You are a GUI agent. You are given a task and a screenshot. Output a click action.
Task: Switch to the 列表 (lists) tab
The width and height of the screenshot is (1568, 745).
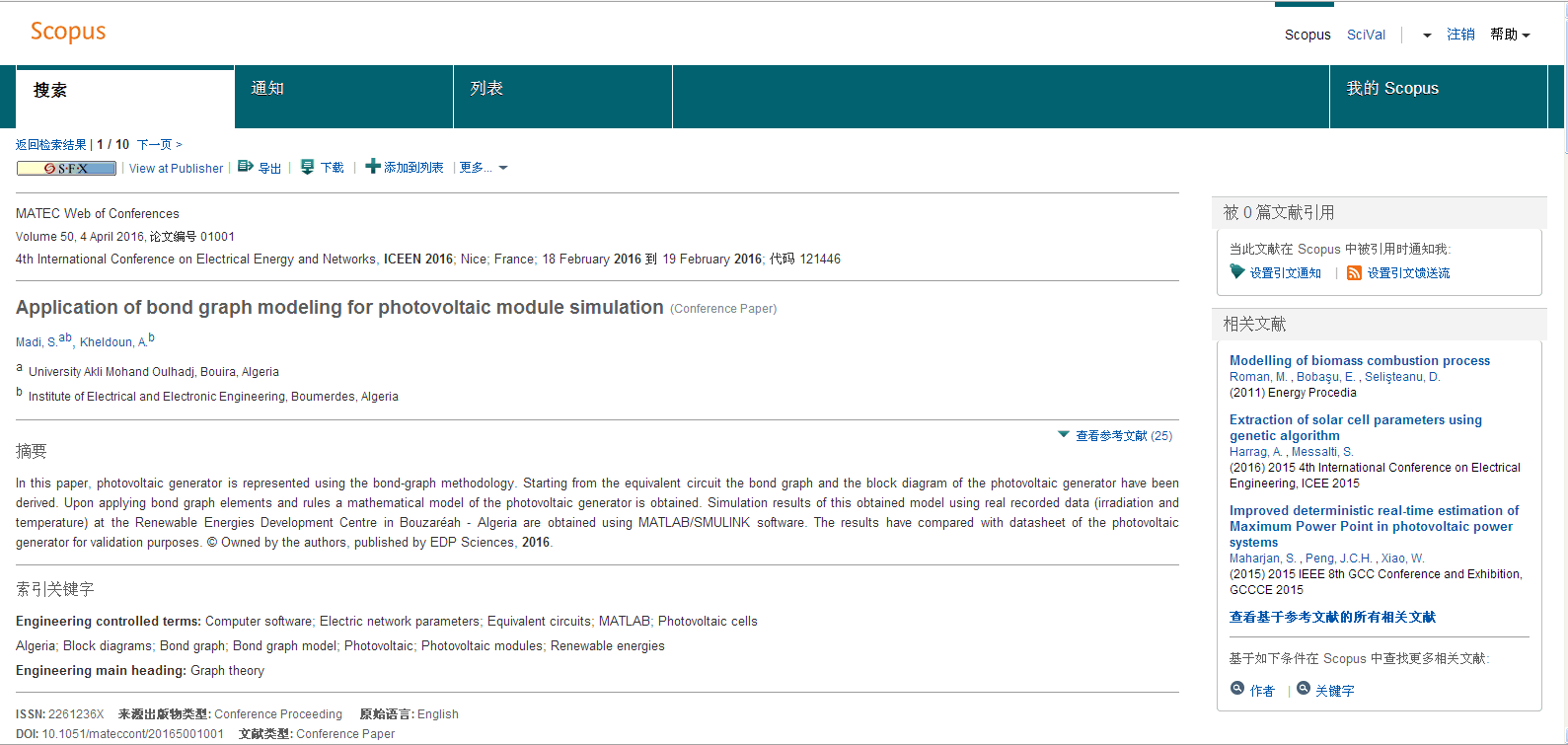click(486, 89)
